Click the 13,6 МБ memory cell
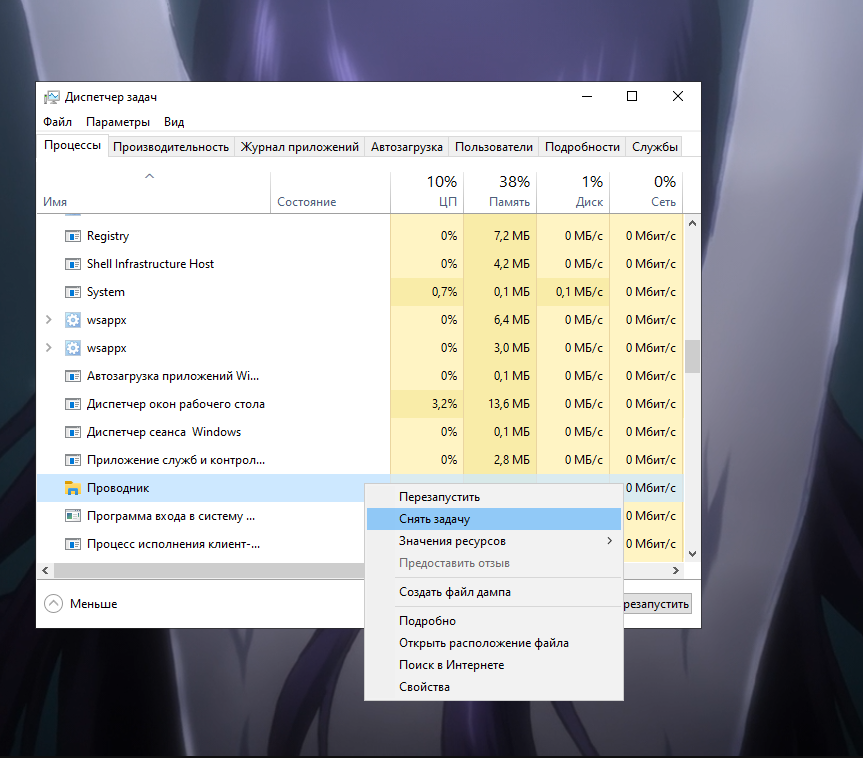This screenshot has width=863, height=758. tap(500, 404)
